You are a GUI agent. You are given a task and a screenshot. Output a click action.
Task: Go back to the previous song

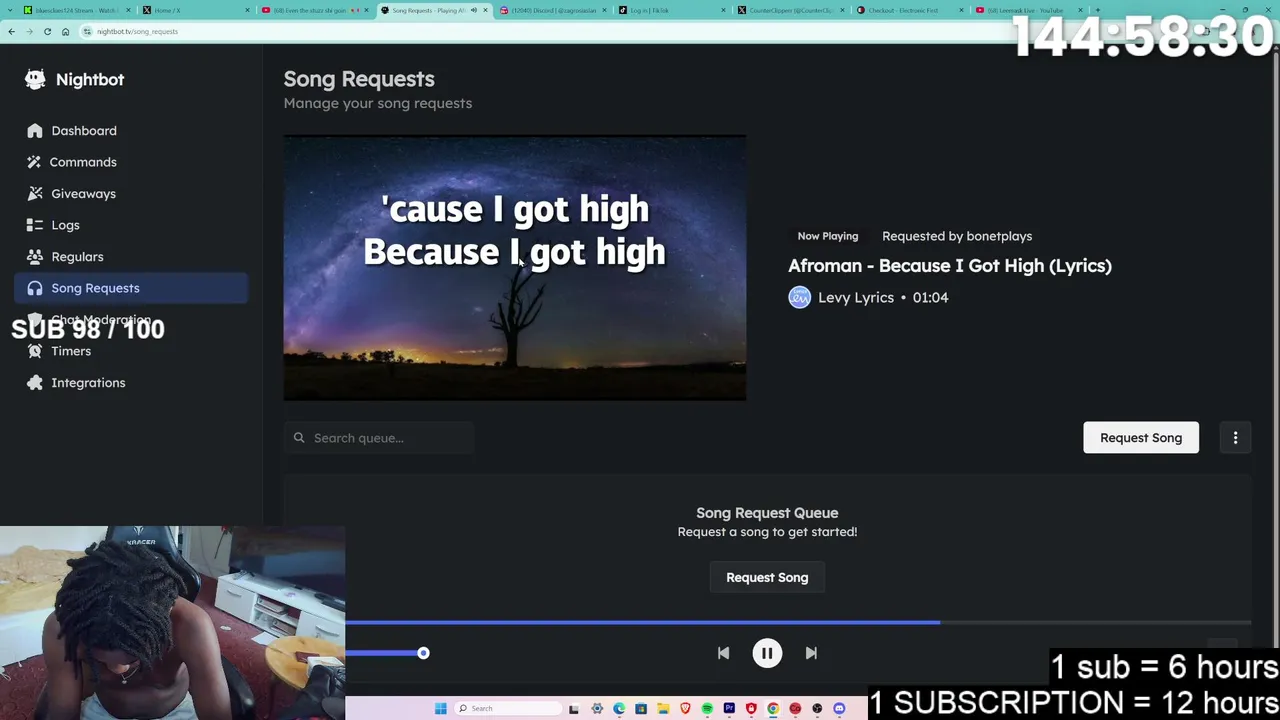tap(723, 653)
